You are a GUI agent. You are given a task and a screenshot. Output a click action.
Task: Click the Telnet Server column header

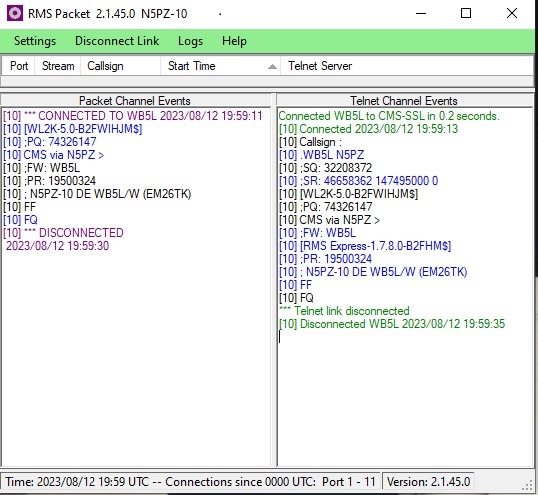[x=407, y=66]
